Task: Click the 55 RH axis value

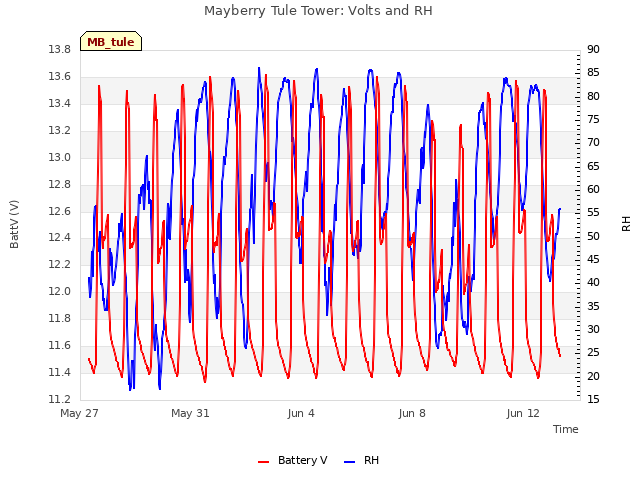Action: 593,213
